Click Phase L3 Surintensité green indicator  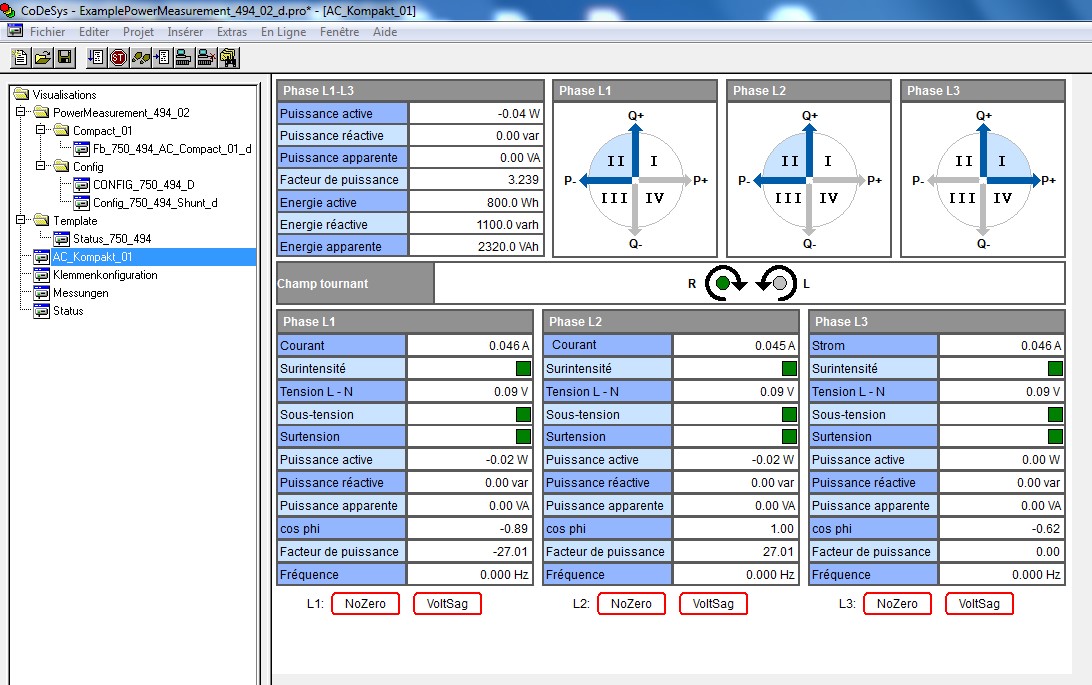pos(1055,368)
